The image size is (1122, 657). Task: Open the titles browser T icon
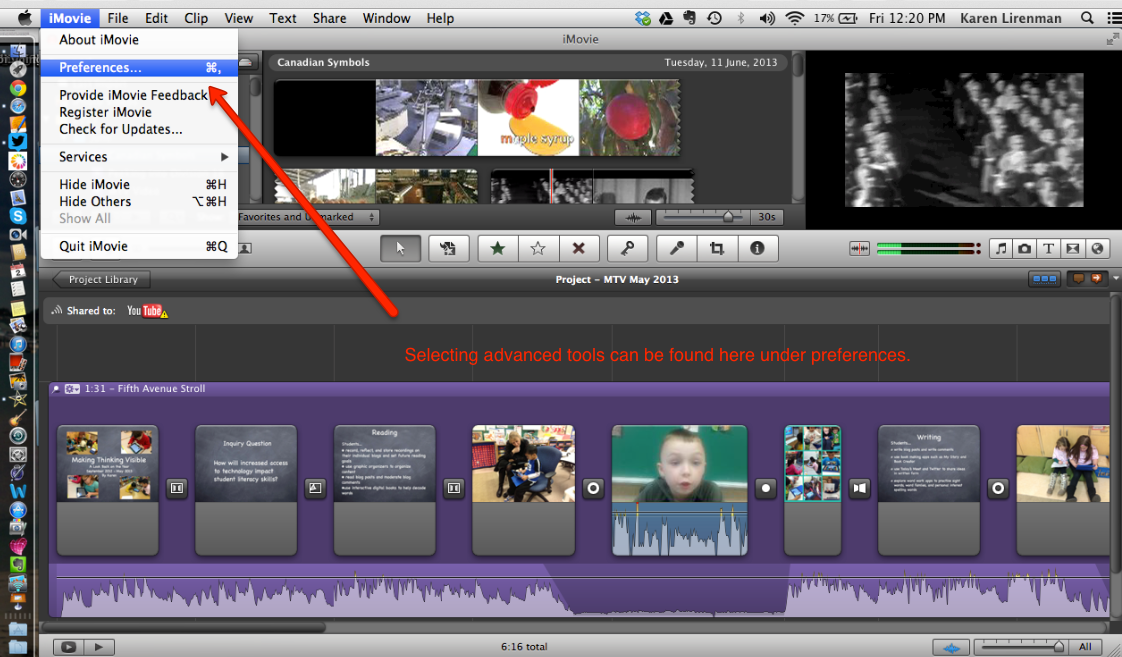pos(1048,248)
